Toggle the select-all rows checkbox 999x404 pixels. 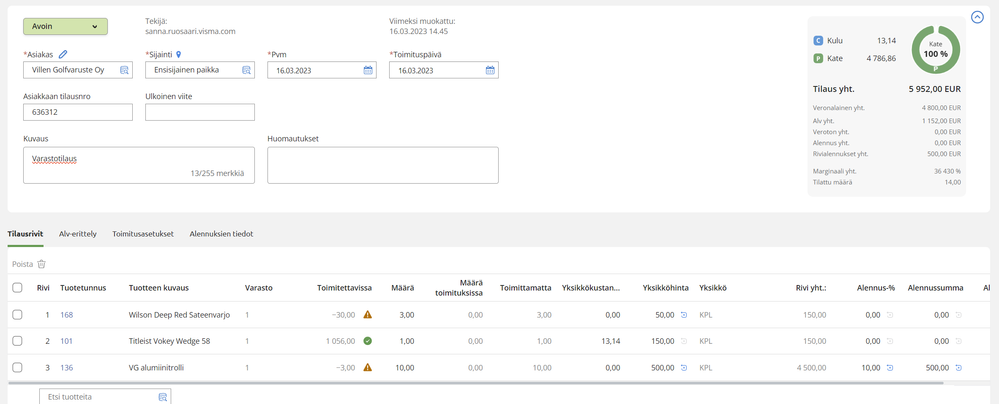17,288
